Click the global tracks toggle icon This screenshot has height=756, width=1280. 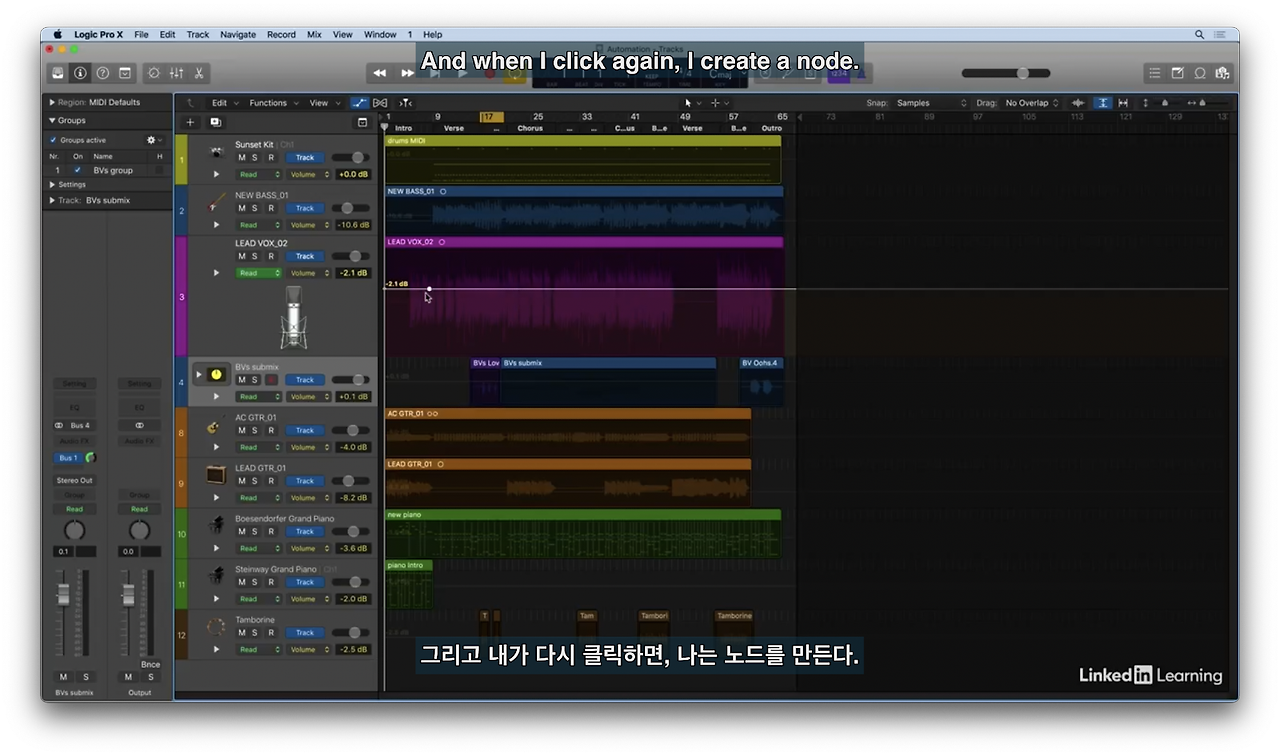coord(362,122)
